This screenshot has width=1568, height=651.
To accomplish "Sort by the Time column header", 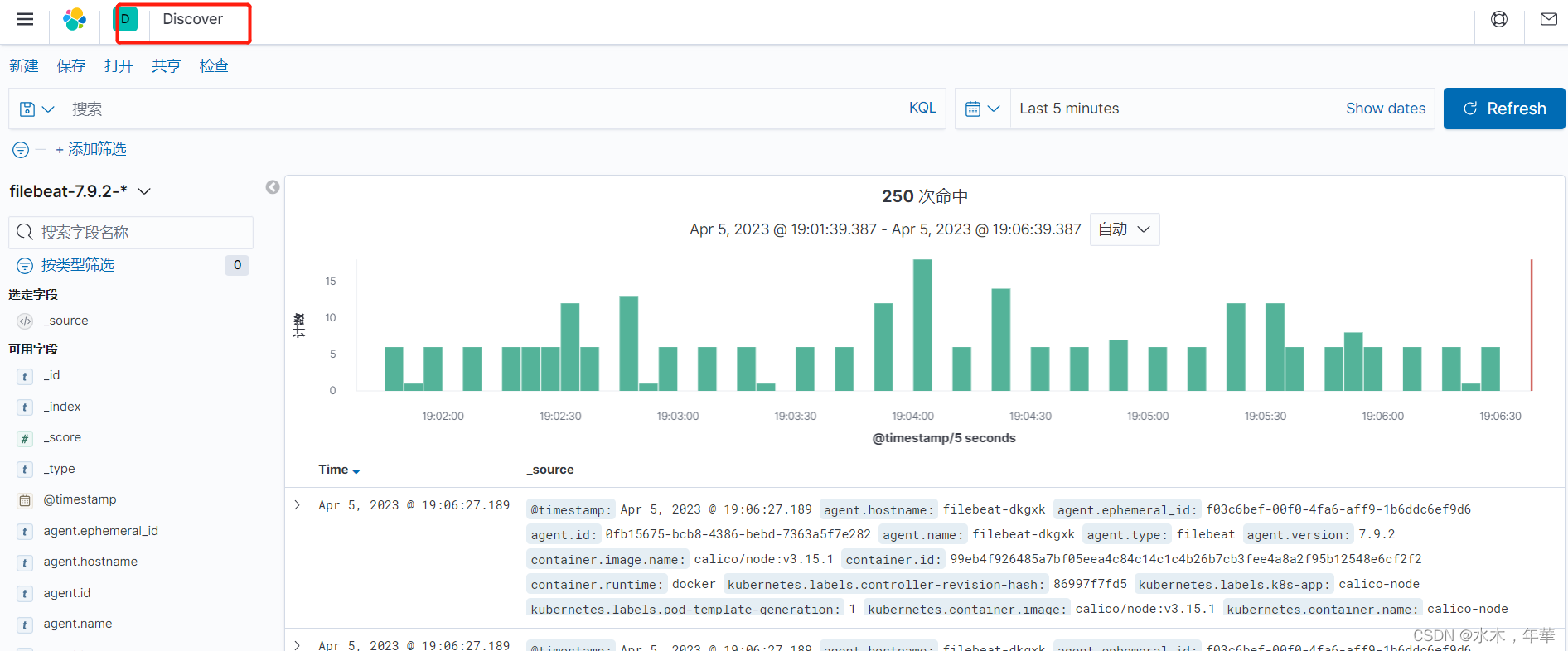I will 339,470.
